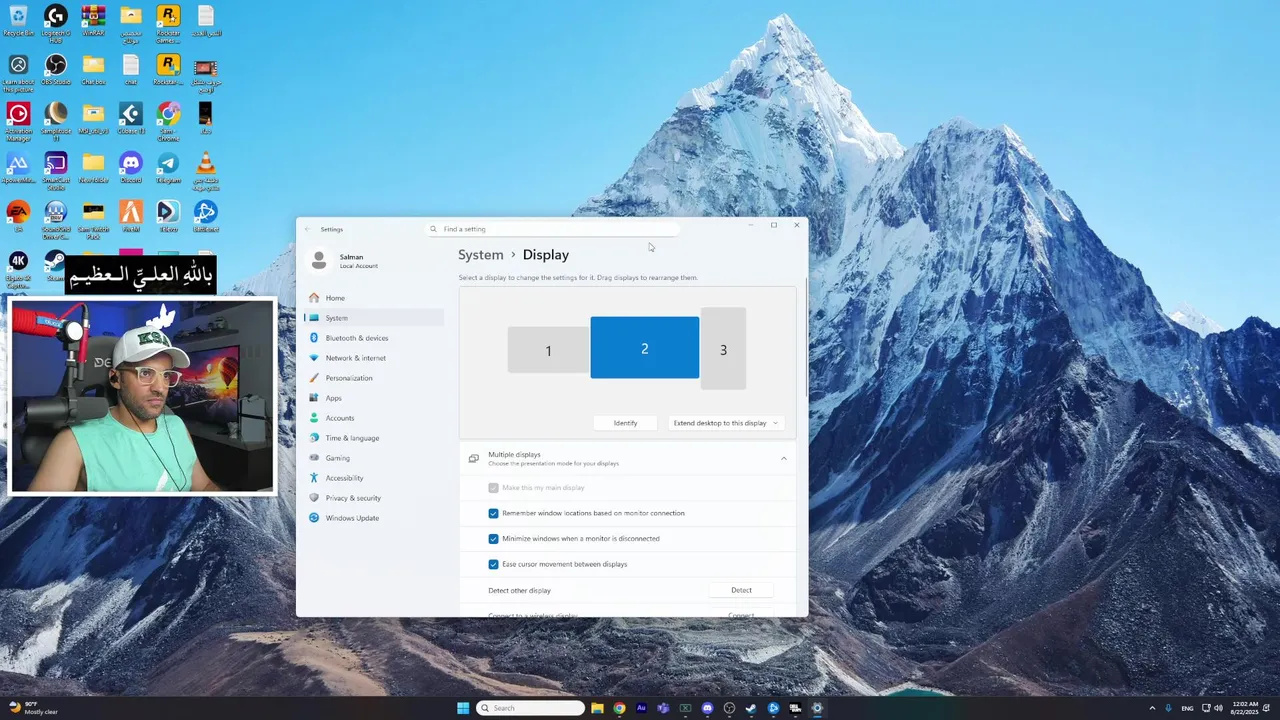Launch Discord from the desktop icon

point(131,168)
